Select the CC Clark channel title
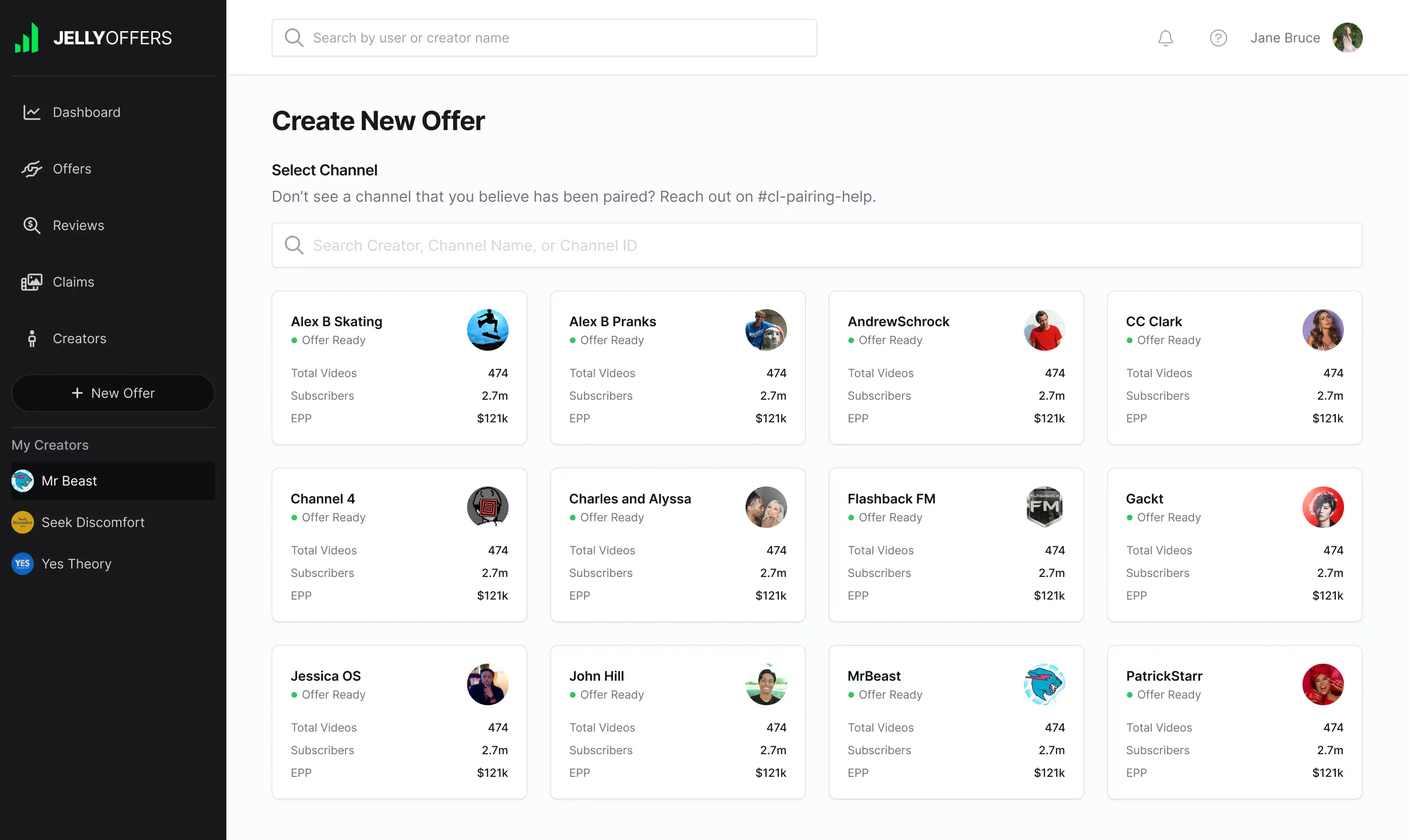This screenshot has width=1410, height=840. click(x=1153, y=321)
